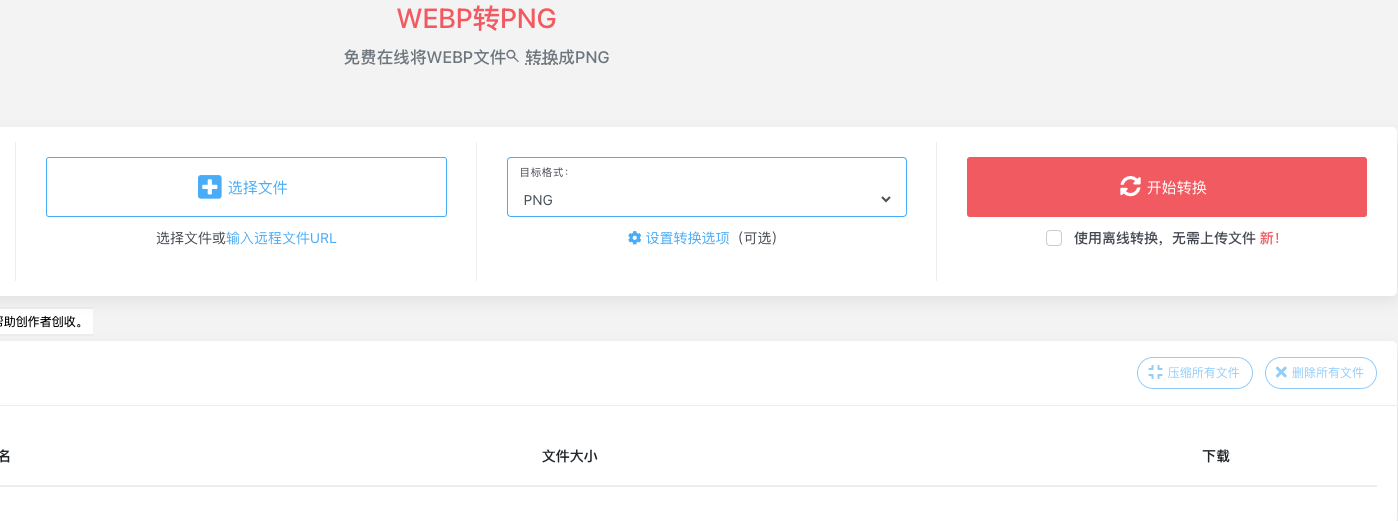Enable the 使用离线转换 checkbox
The image size is (1398, 521).
(1054, 238)
